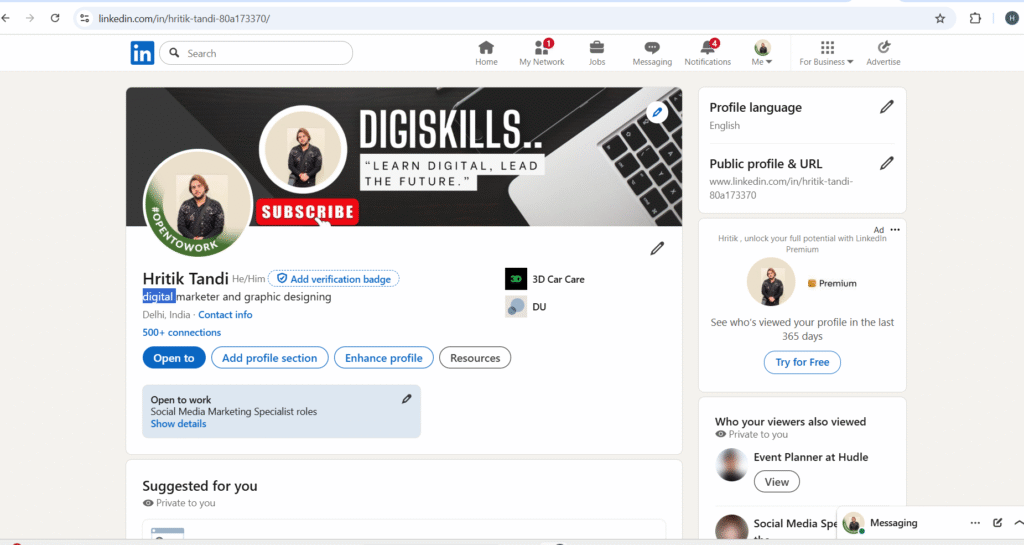Viewport: 1024px width, 545px height.
Task: Open the ad options ellipsis menu
Action: 895,230
